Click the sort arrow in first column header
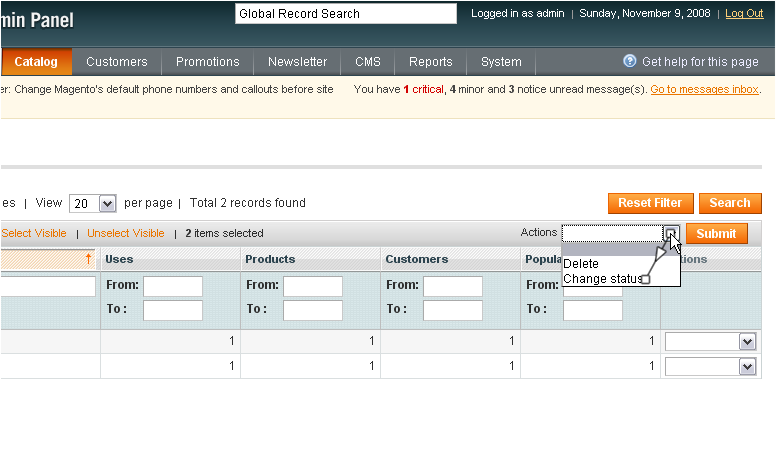Viewport: 776px width, 450px height. (88, 258)
